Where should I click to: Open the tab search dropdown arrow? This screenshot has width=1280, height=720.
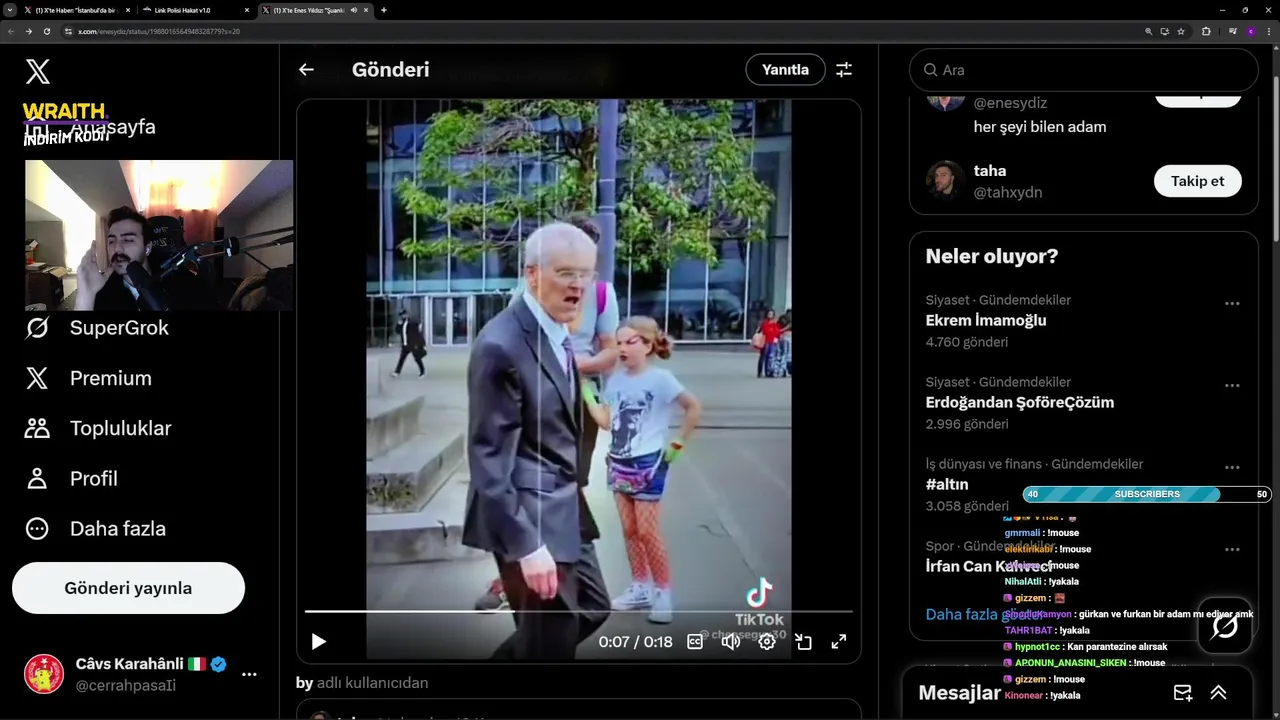[9, 10]
